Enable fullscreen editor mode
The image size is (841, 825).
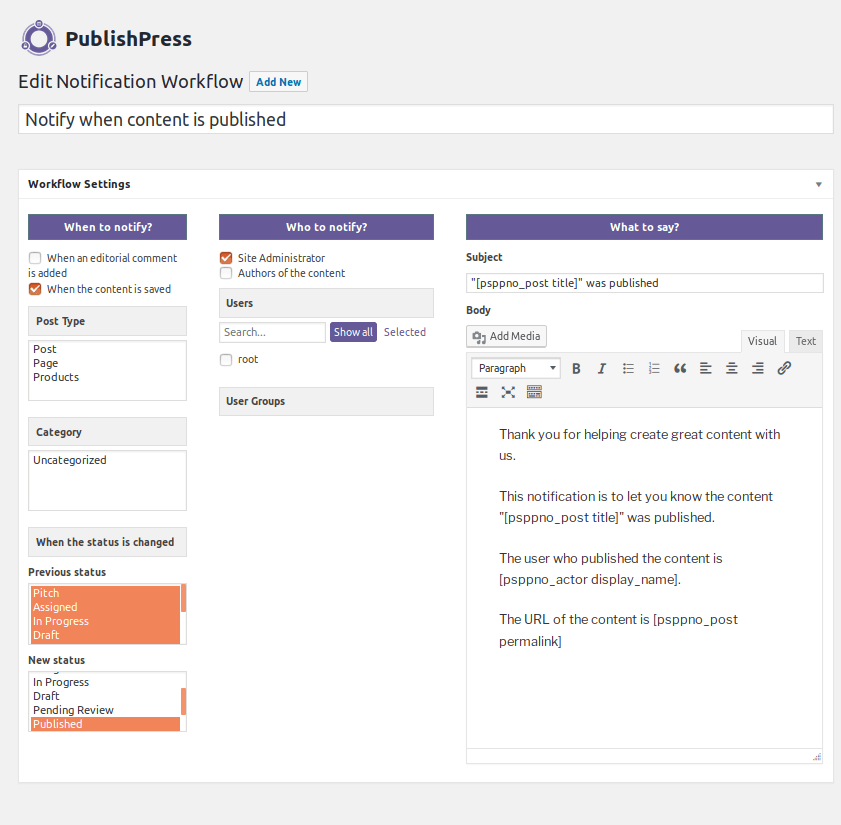pyautogui.click(x=508, y=392)
